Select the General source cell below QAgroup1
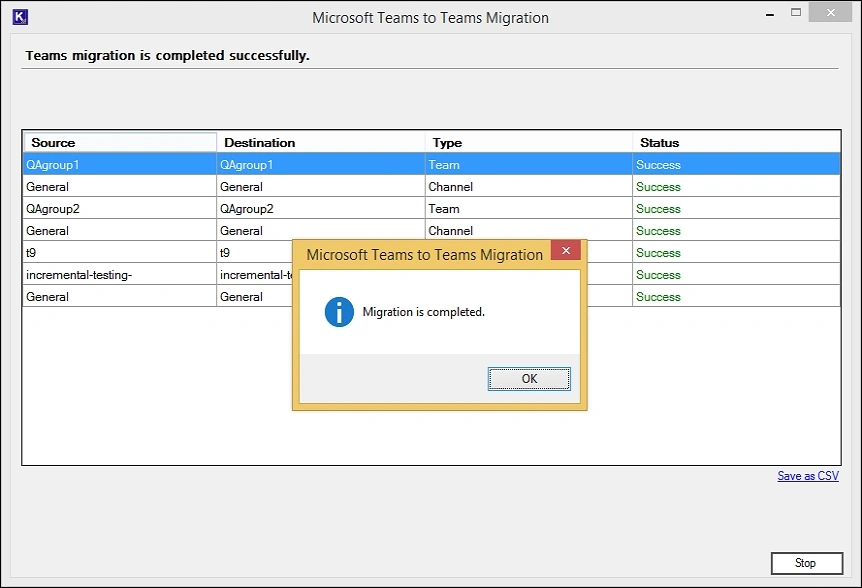 120,186
